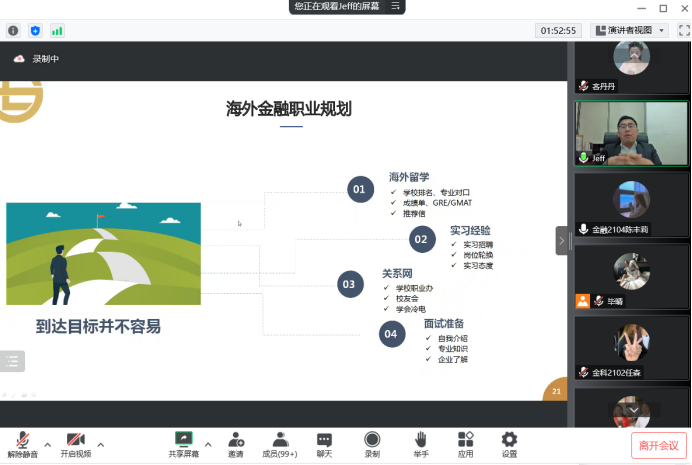The height and width of the screenshot is (465, 692).
Task: Open 设置 settings
Action: (x=509, y=443)
